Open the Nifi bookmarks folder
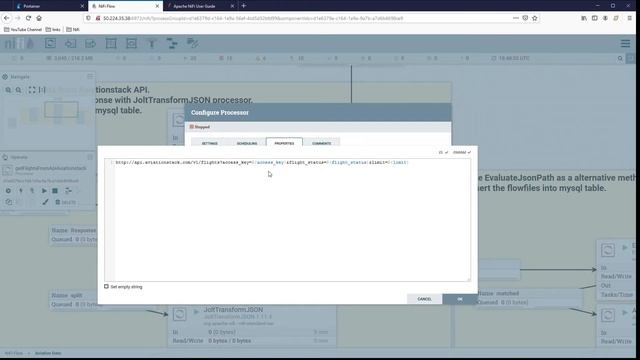This screenshot has width=640, height=360. 73,29
